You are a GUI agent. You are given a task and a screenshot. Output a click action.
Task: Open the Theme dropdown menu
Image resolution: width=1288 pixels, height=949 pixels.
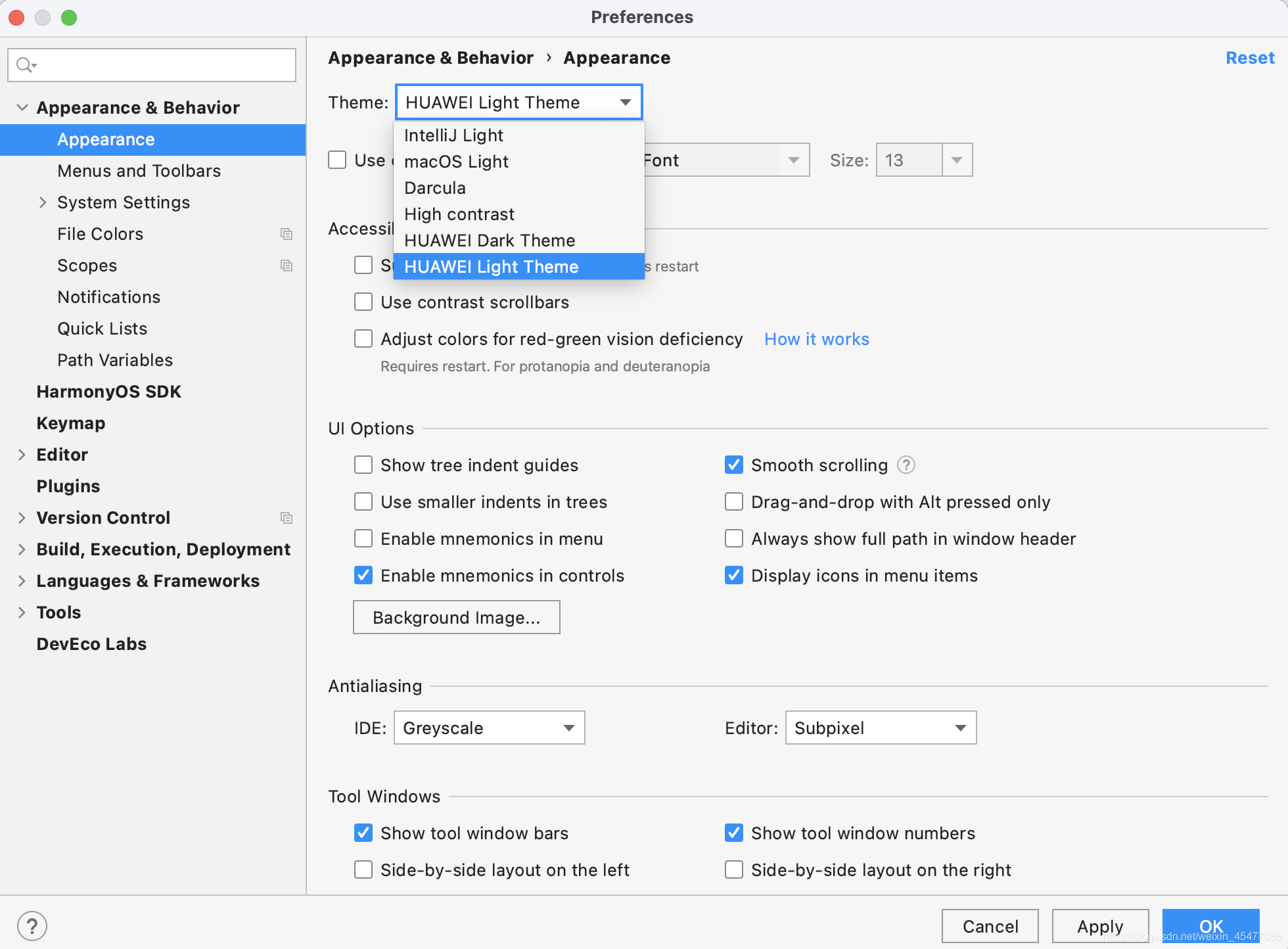click(x=516, y=100)
